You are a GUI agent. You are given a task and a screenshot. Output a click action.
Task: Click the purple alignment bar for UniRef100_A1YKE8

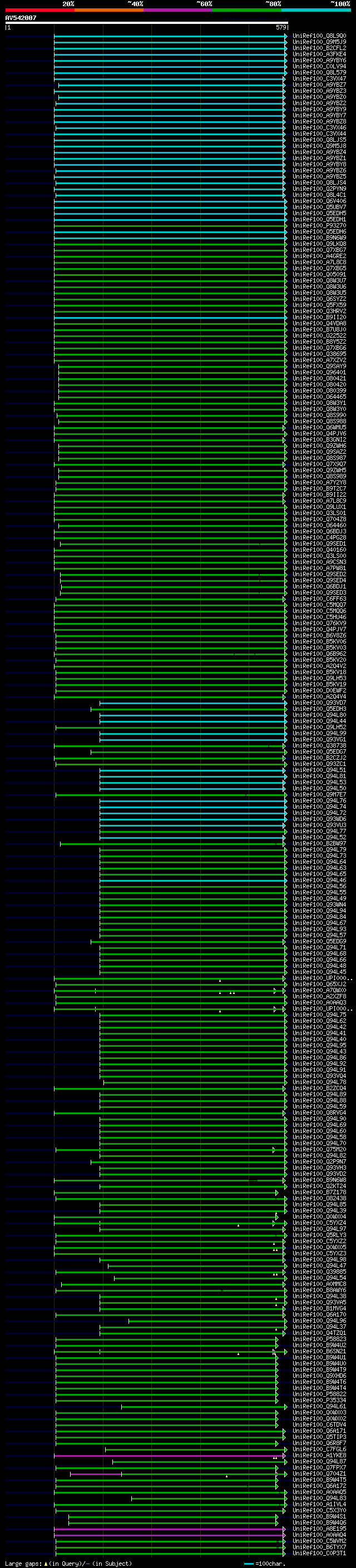coord(170,1456)
